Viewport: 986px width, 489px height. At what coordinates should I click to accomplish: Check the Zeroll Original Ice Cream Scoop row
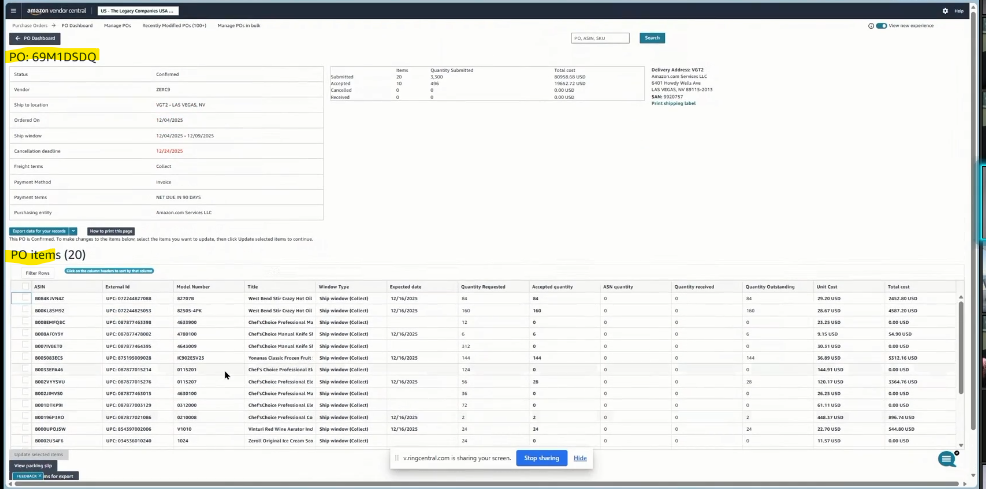click(26, 441)
